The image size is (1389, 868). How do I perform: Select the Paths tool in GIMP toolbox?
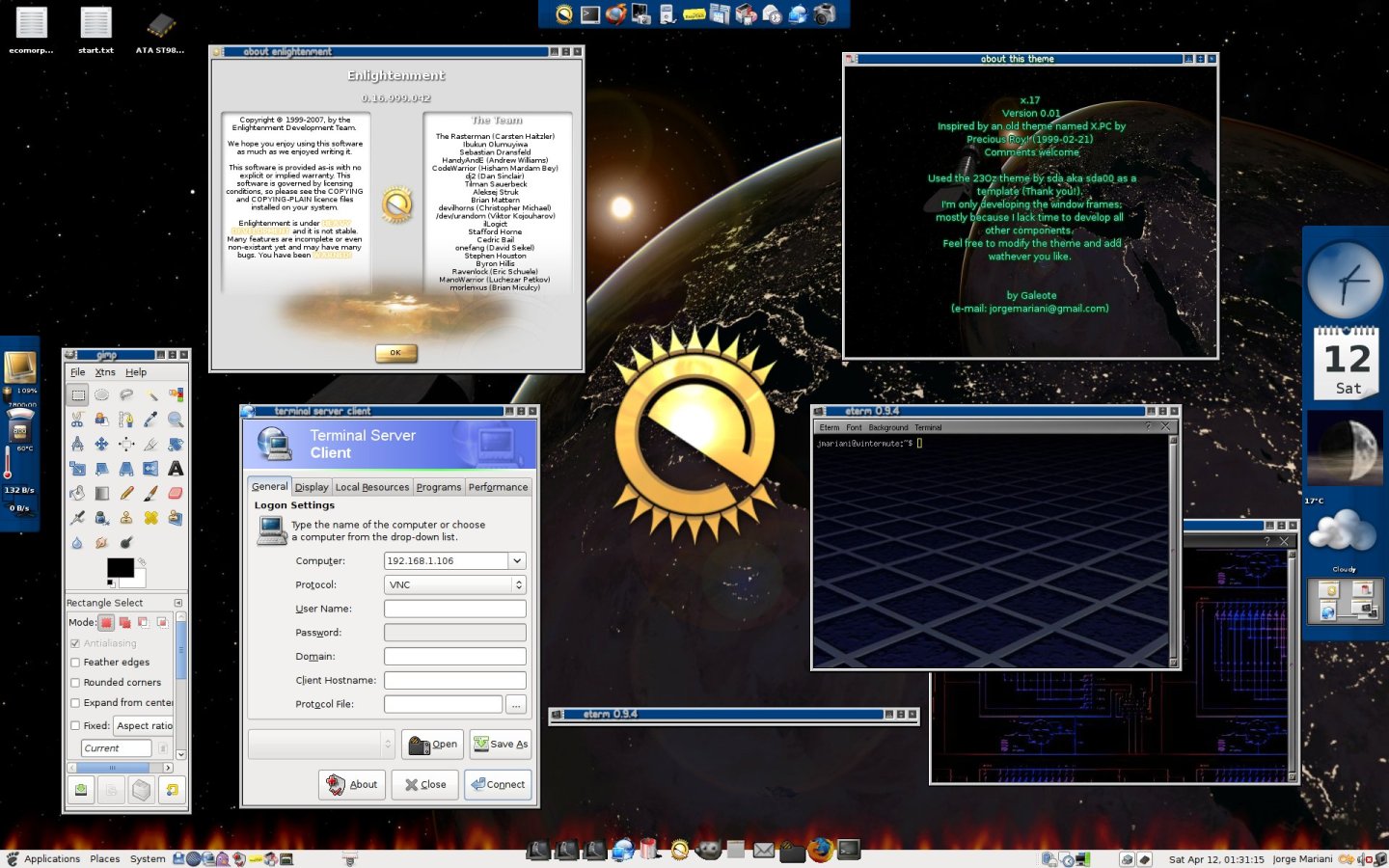pos(126,420)
